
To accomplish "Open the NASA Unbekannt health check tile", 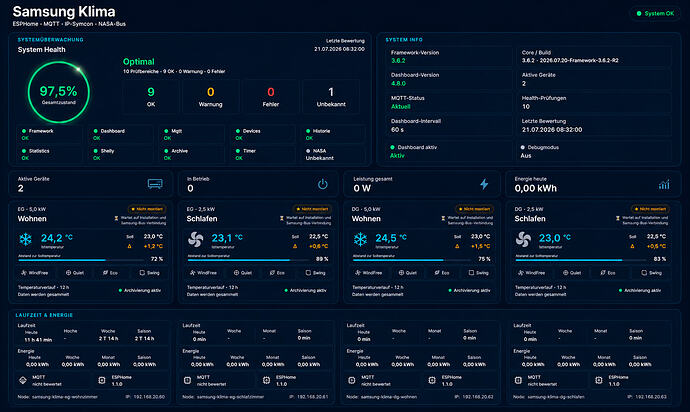I will (x=334, y=154).
